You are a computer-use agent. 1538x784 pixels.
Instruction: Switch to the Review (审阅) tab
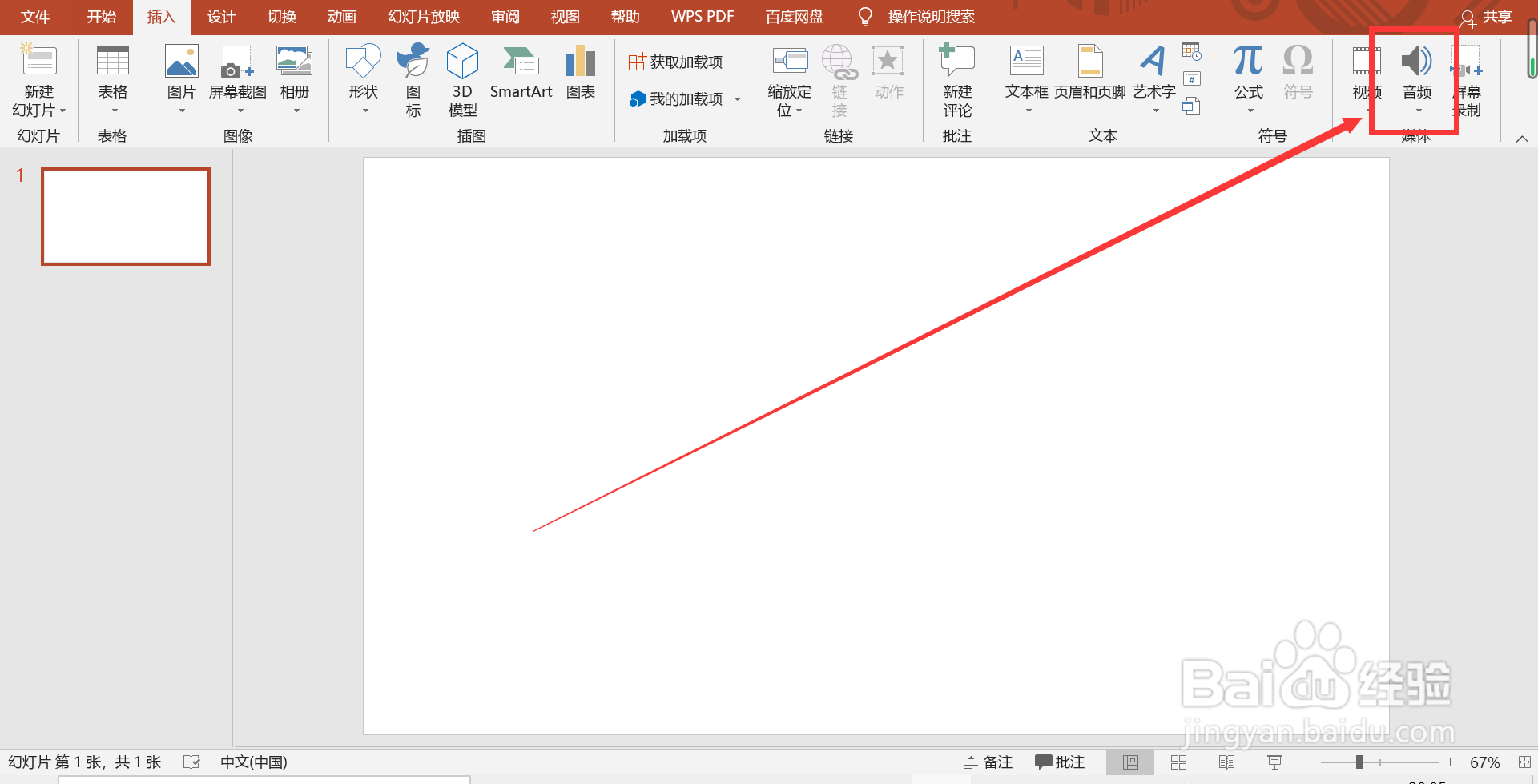(x=505, y=17)
